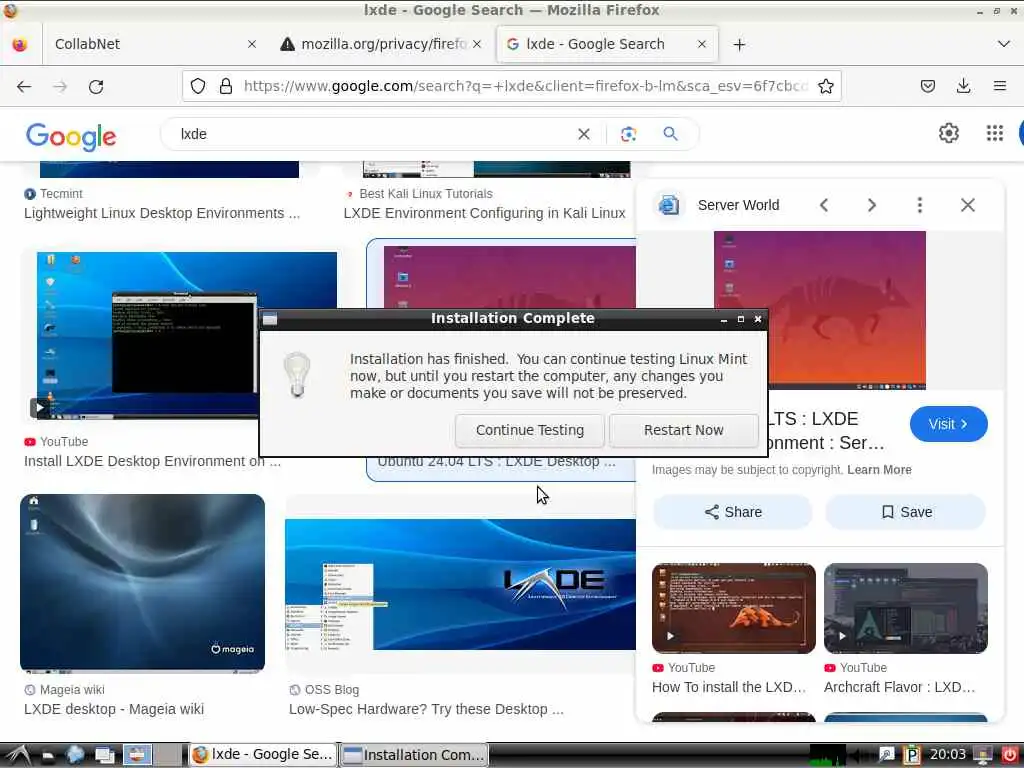Click the show desktop windows taskbar icon
The height and width of the screenshot is (768, 1024).
104,755
